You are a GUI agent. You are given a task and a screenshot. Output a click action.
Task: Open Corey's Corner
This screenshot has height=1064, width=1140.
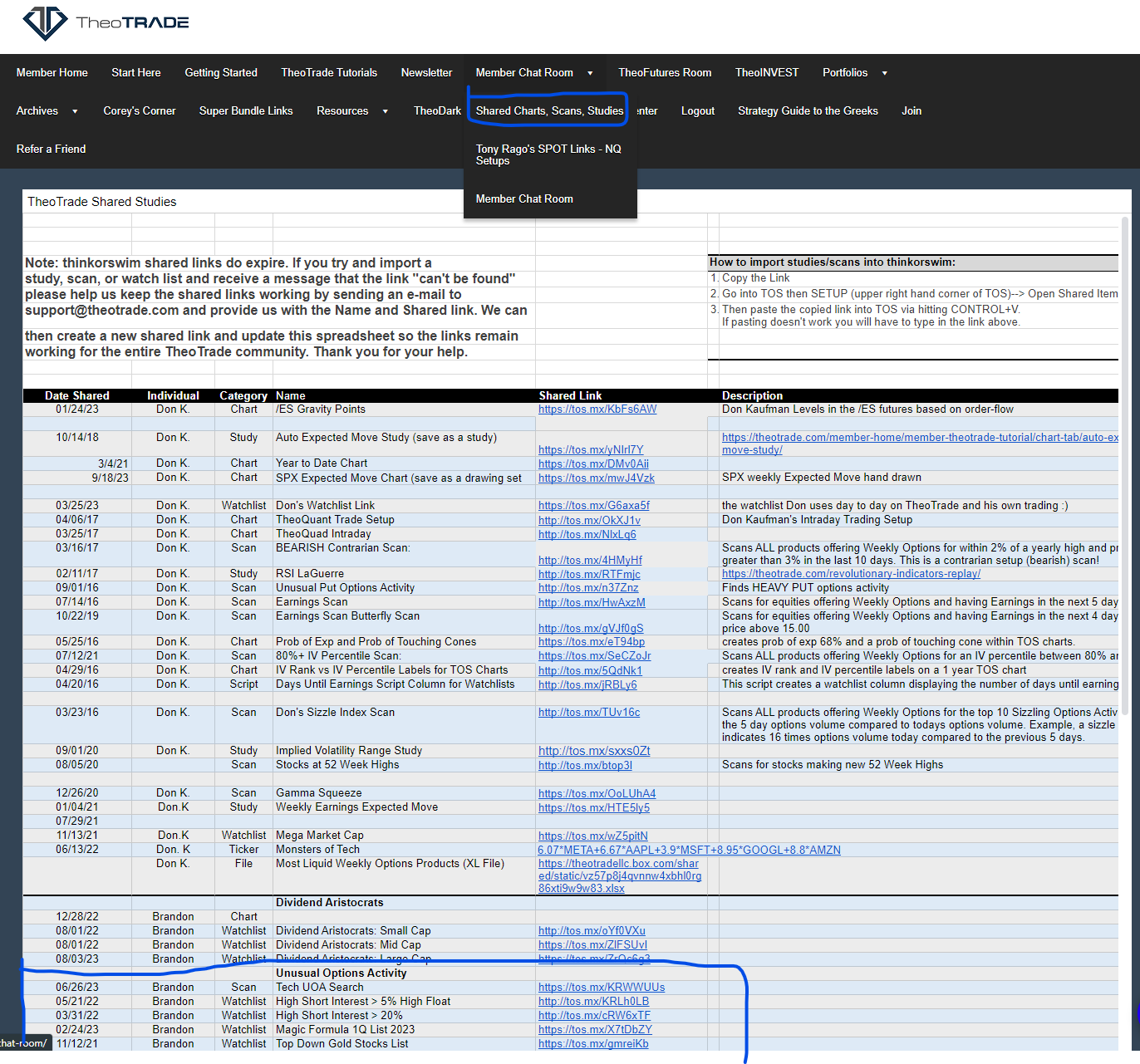(140, 111)
